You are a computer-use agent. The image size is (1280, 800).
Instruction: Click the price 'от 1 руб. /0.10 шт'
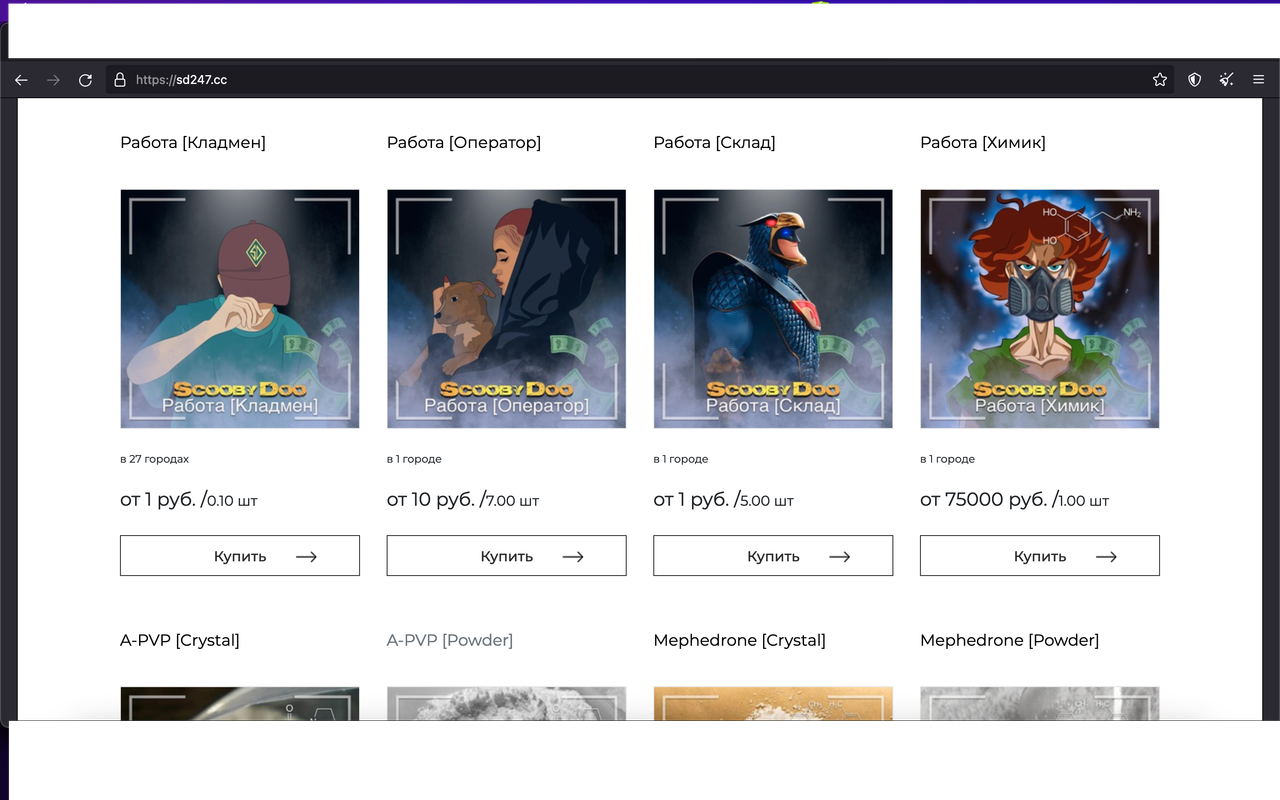pos(189,500)
